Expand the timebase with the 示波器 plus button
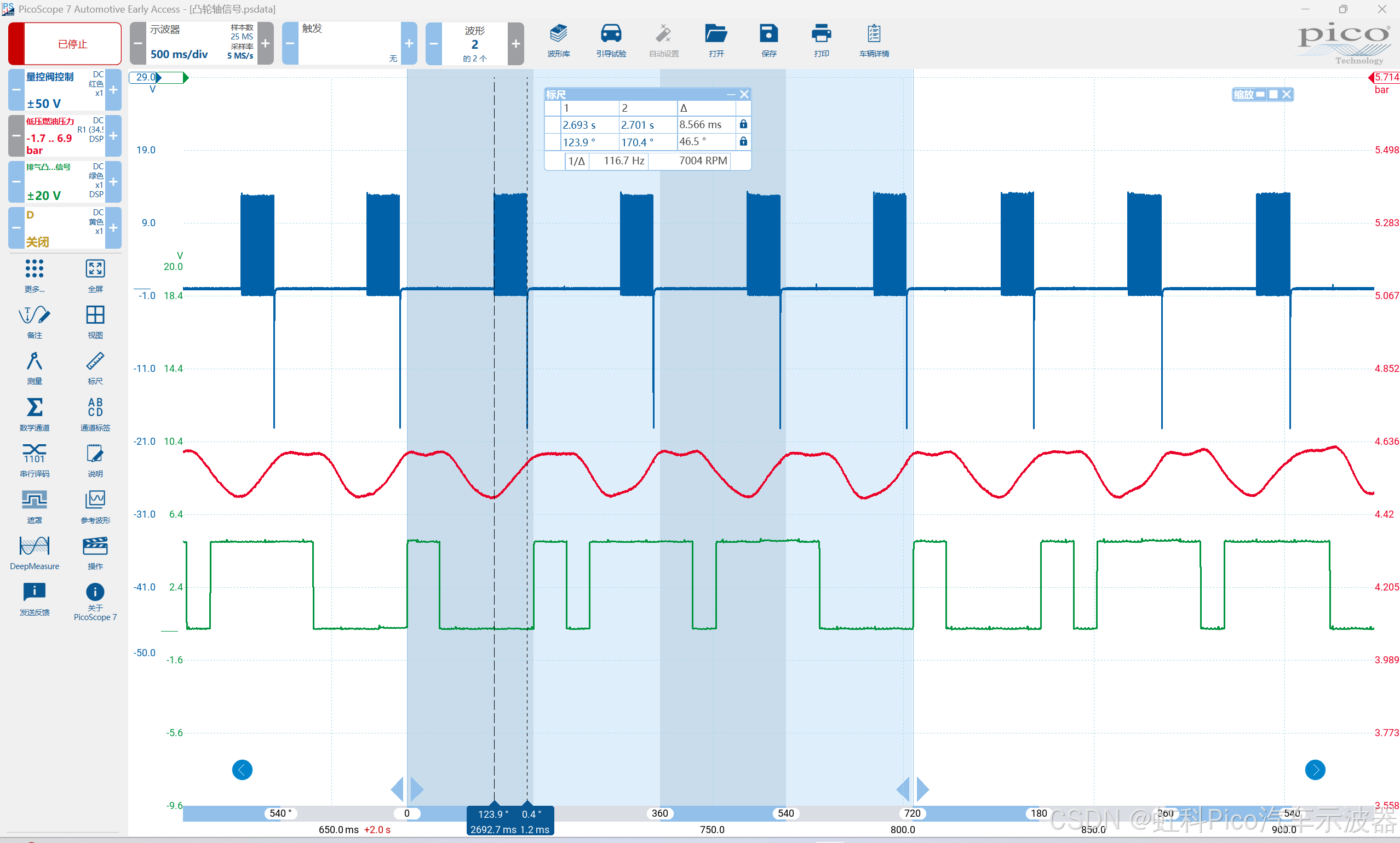Image resolution: width=1400 pixels, height=843 pixels. (x=265, y=44)
